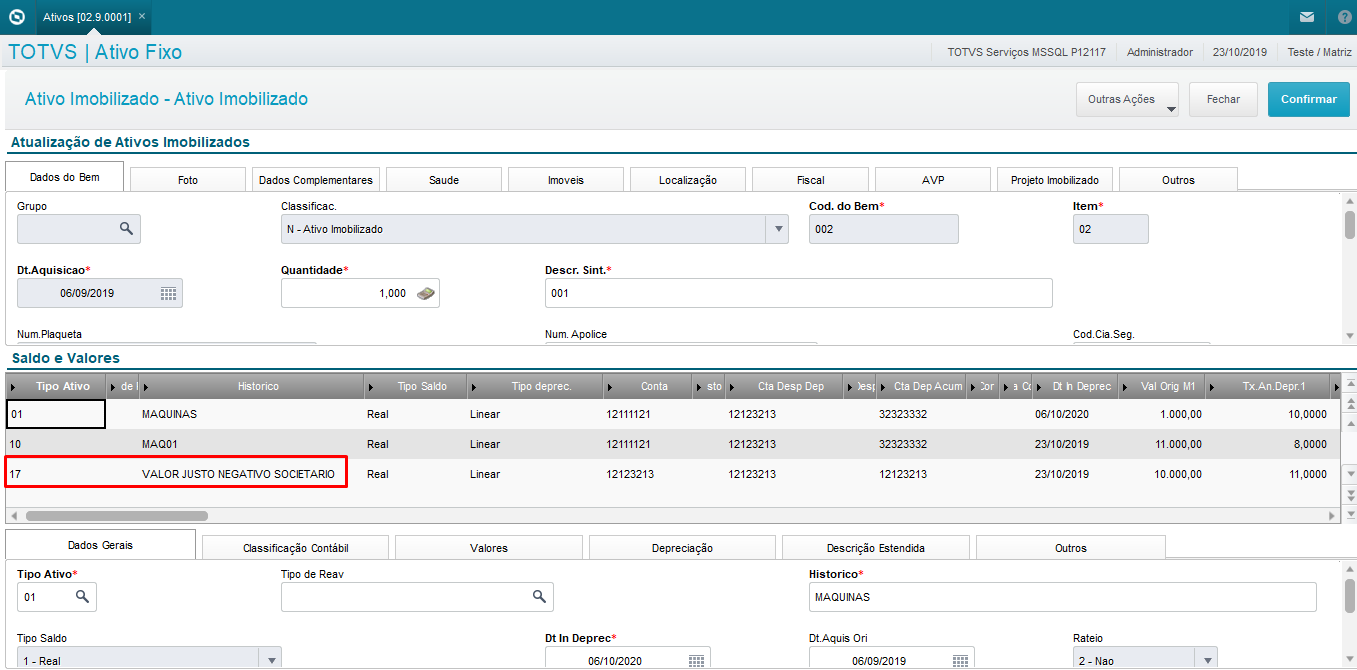Screen dimensions: 1357x670
Task: Open the Tipo de Reav search magnifier
Action: point(539,596)
